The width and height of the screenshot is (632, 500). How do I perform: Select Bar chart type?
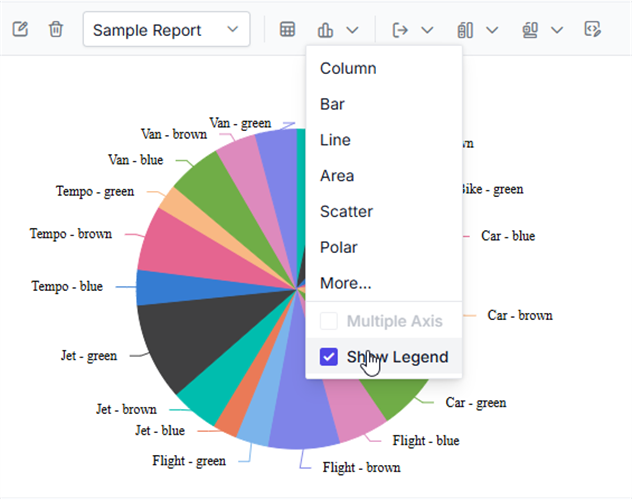pyautogui.click(x=384, y=104)
